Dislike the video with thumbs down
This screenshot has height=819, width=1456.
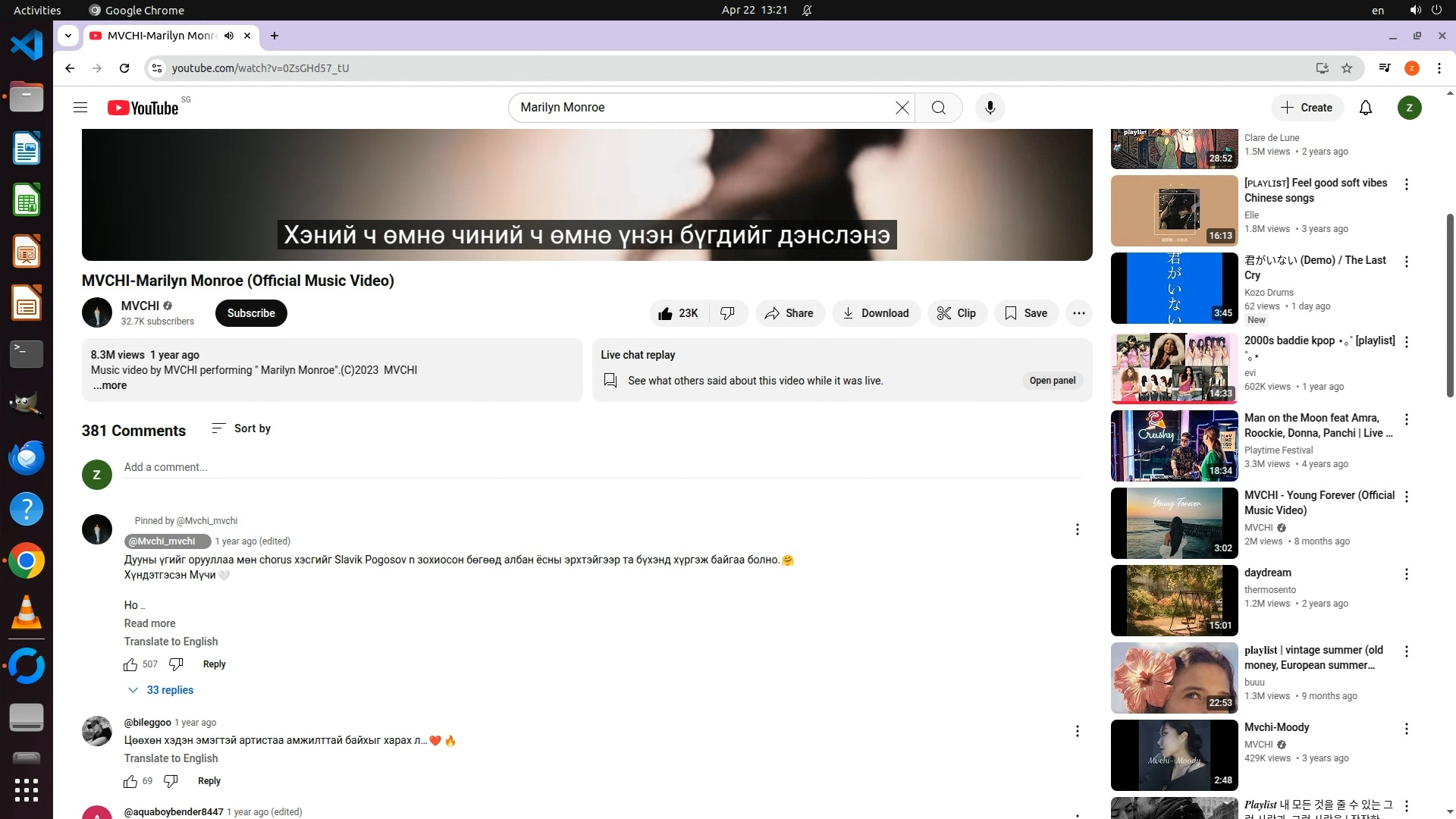pyautogui.click(x=727, y=313)
